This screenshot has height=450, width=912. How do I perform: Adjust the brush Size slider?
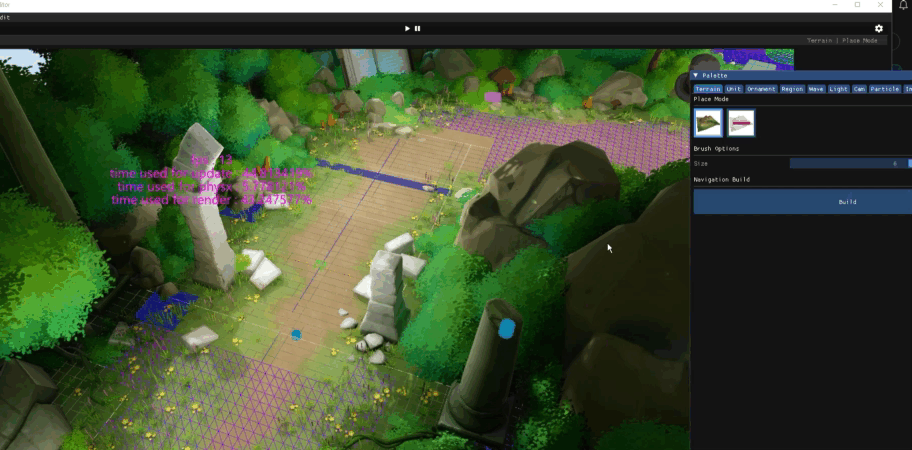[851, 164]
